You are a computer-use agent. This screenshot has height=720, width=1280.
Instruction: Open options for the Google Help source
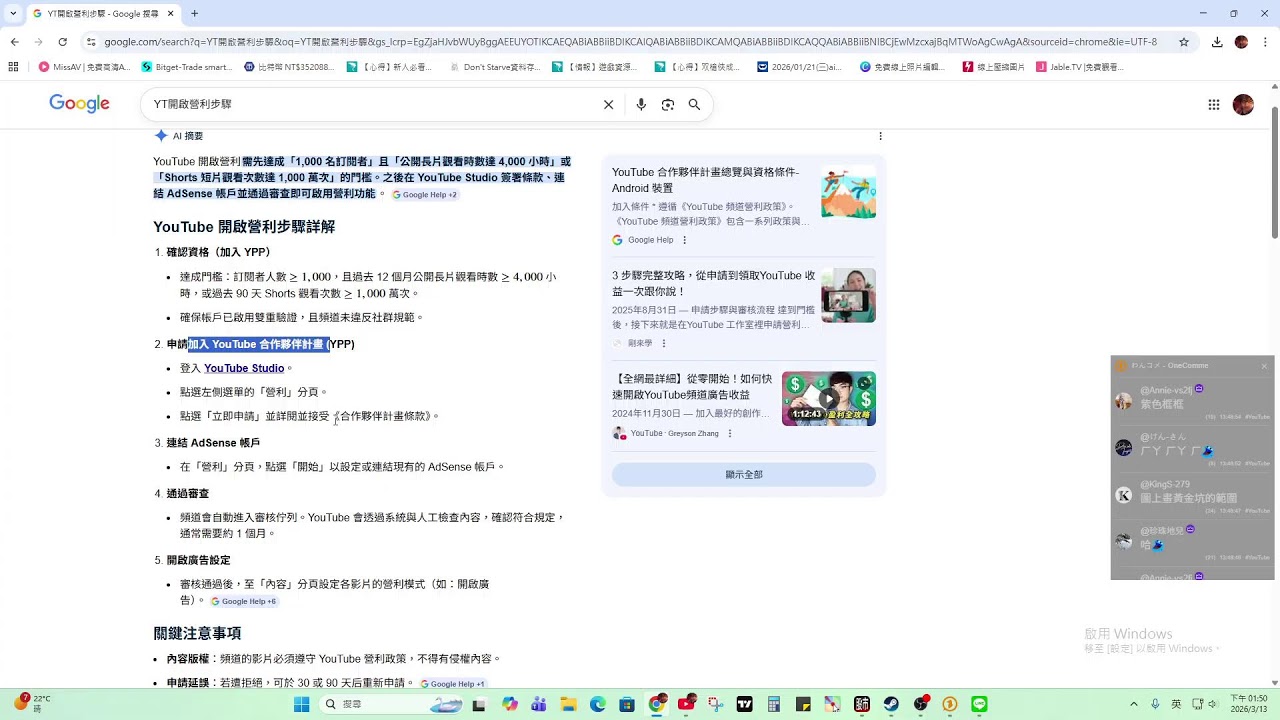click(x=684, y=240)
